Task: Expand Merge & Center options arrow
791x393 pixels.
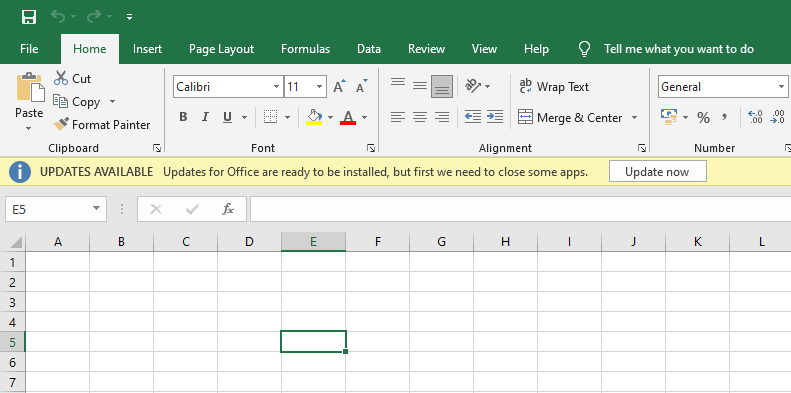Action: tap(634, 118)
